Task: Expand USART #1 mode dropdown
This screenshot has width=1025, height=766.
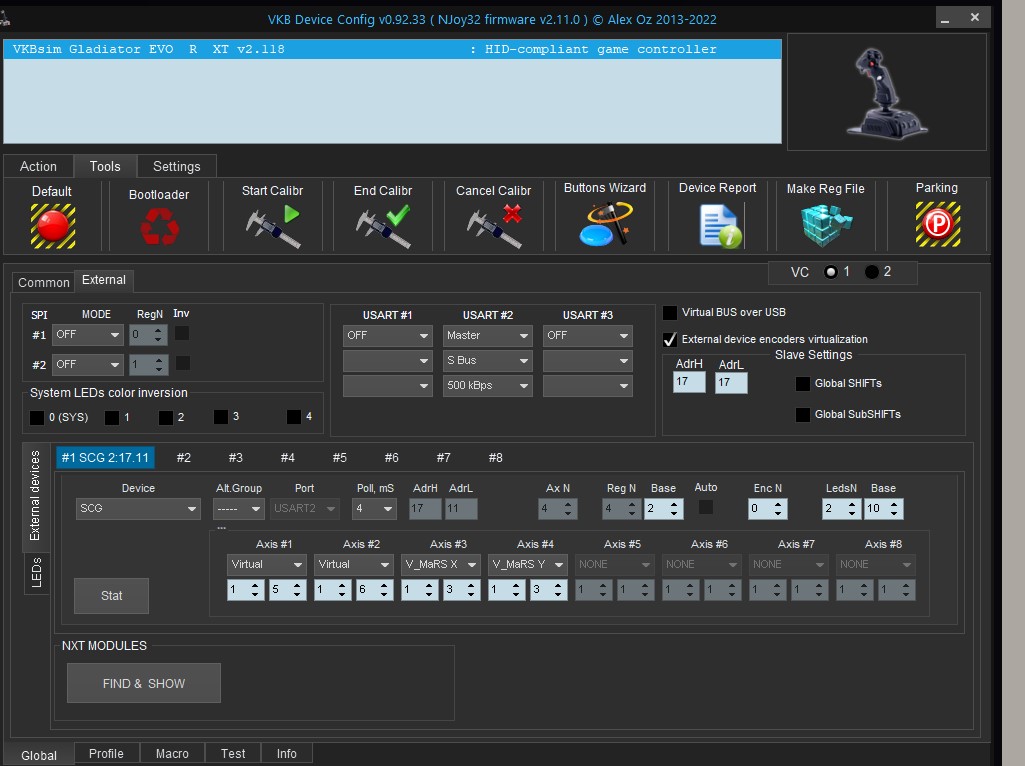Action: [388, 335]
